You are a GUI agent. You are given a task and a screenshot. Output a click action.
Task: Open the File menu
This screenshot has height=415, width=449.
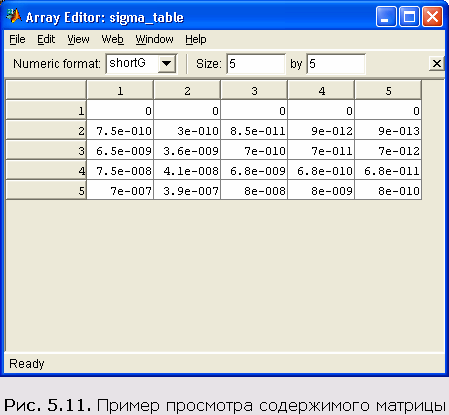[x=17, y=39]
